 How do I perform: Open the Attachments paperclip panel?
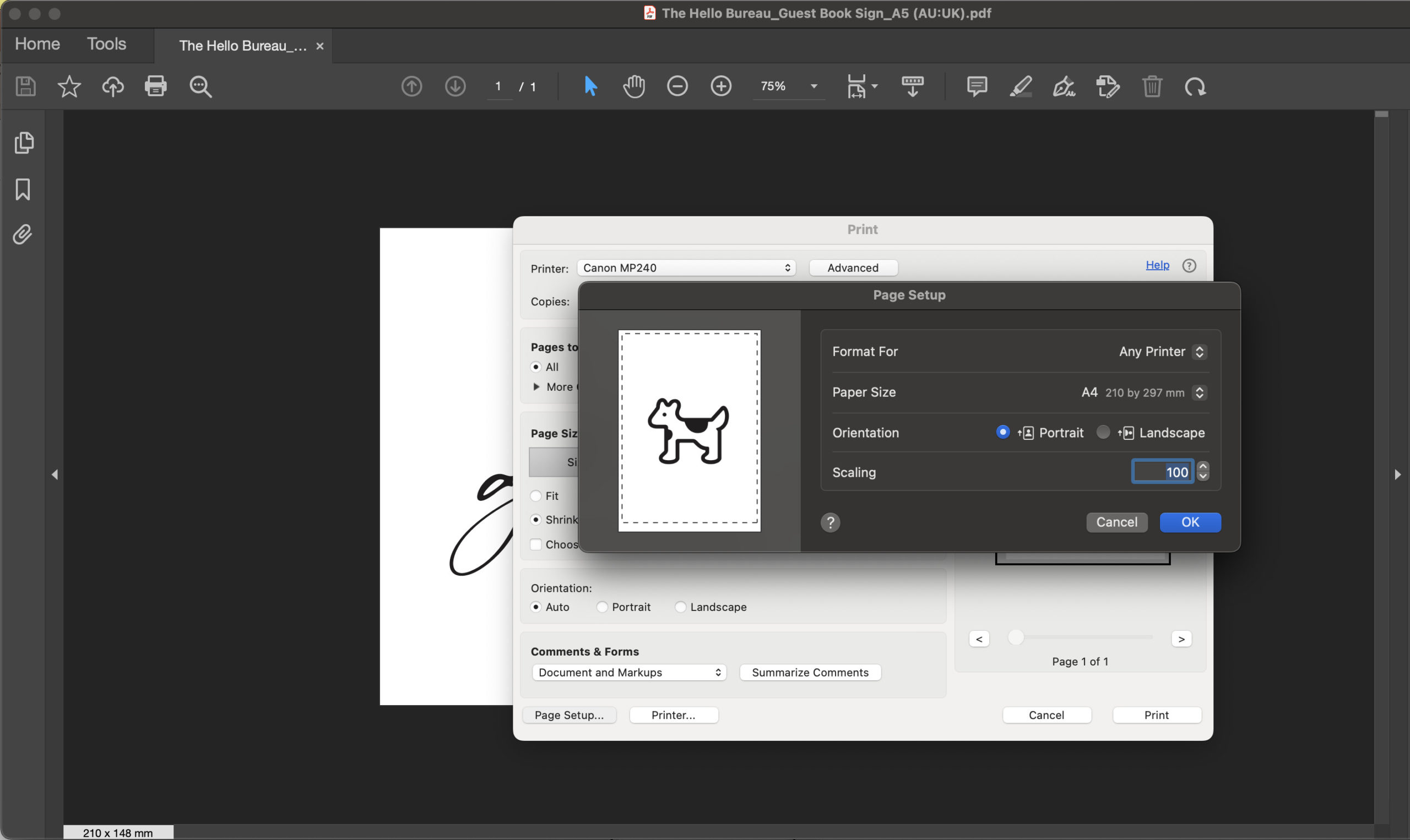22,234
